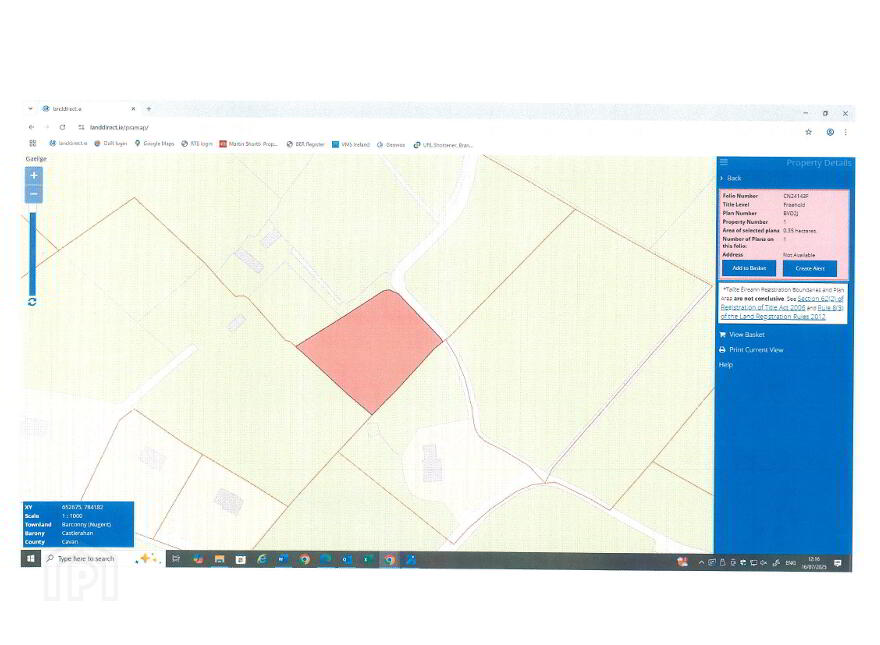Expand the tab search dropdown
Screen dimensions: 880x645
tap(30, 109)
